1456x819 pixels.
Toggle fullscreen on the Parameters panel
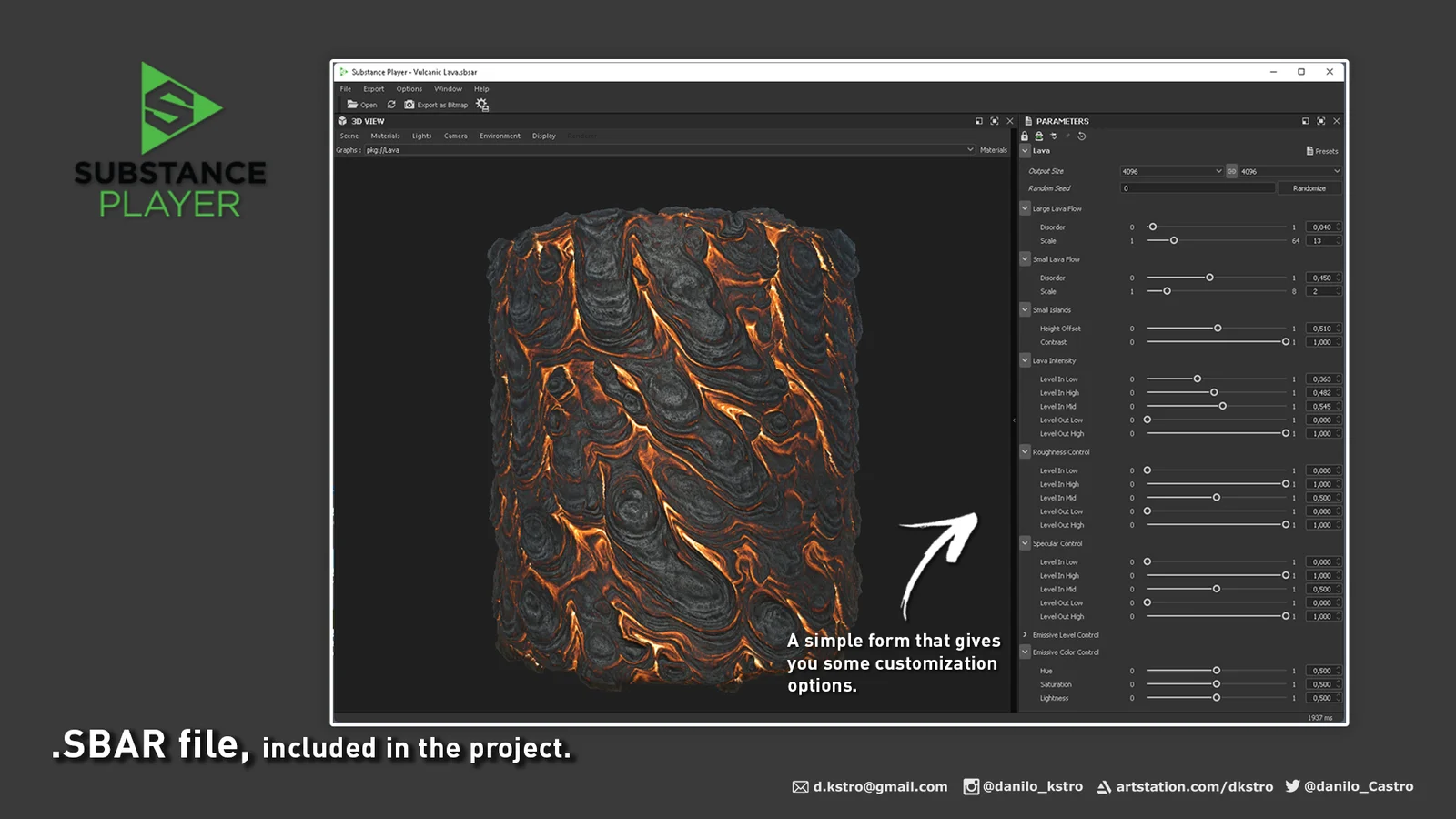1319,120
